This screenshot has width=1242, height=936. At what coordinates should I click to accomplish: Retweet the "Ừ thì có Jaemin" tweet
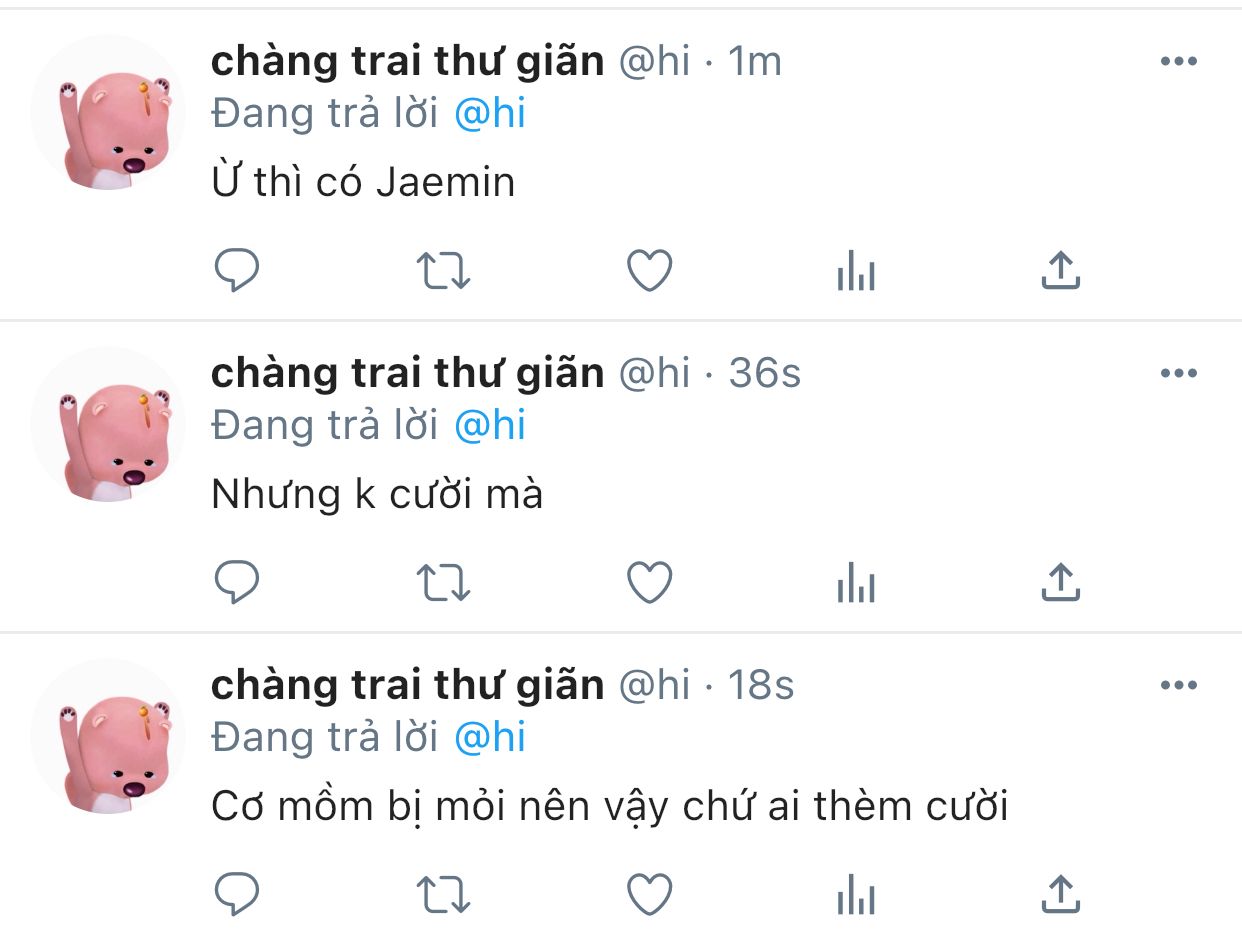pyautogui.click(x=443, y=270)
